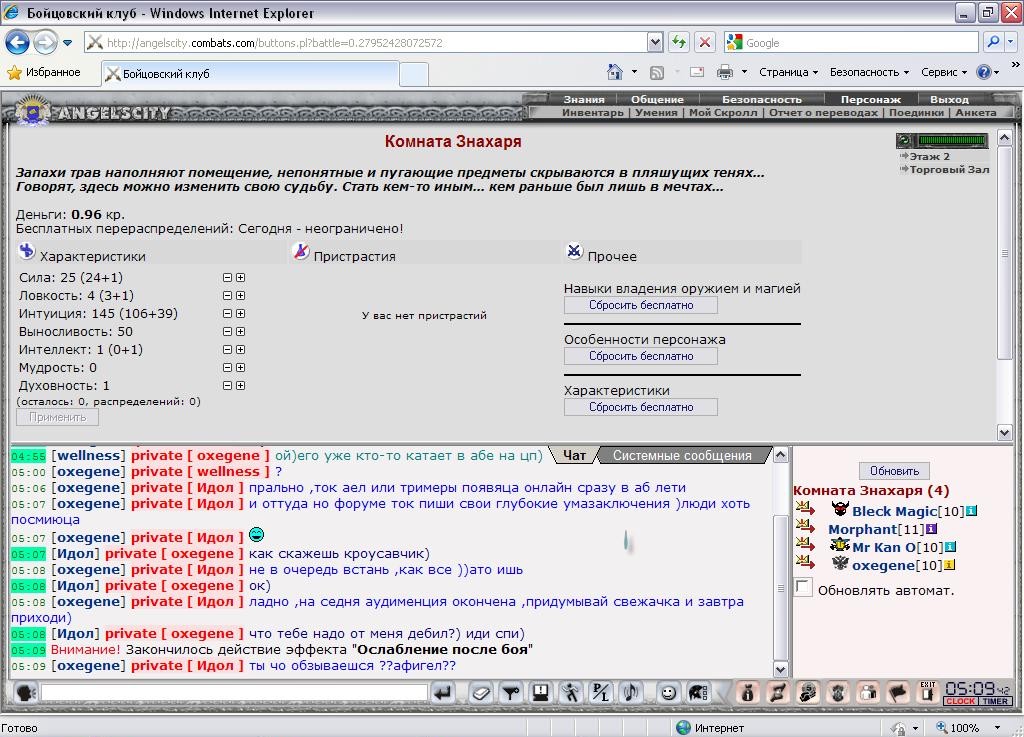The height and width of the screenshot is (737, 1024).
Task: Increase Духовность with its plus box
Action: tap(240, 386)
